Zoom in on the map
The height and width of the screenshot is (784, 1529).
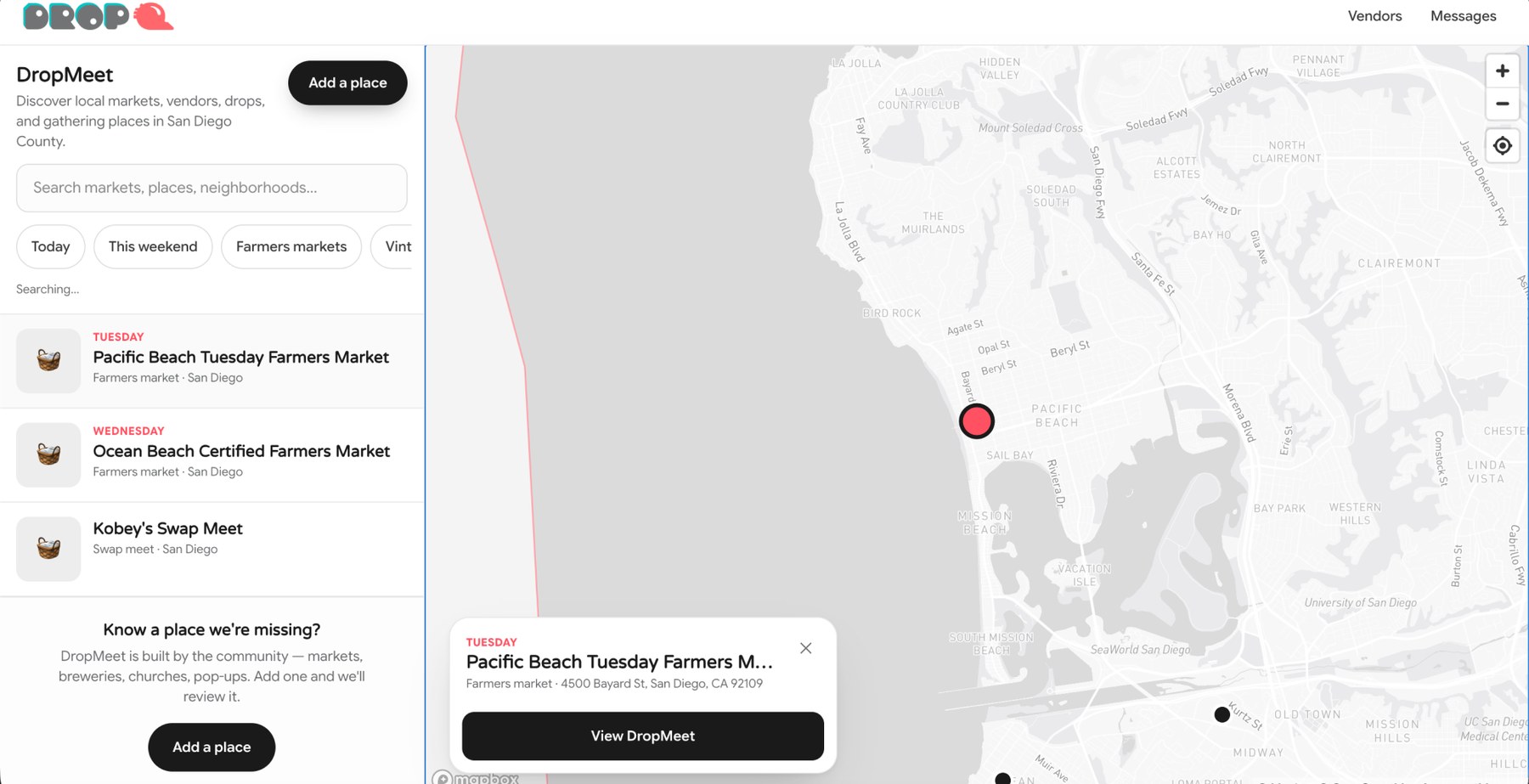(1502, 71)
